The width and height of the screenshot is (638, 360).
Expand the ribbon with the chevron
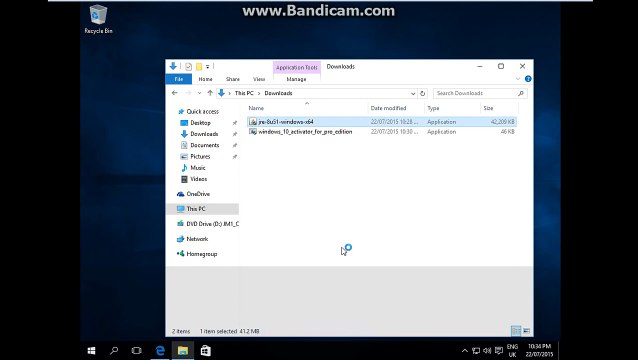(x=518, y=79)
